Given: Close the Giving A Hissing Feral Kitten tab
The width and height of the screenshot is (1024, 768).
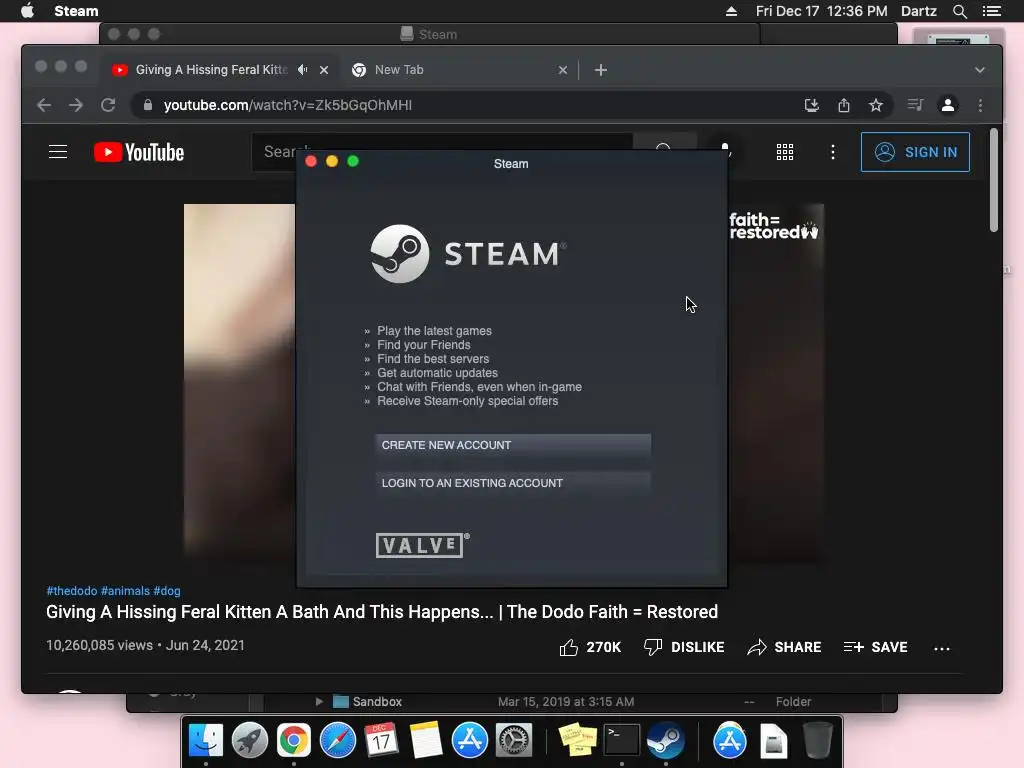Looking at the screenshot, I should tap(324, 70).
